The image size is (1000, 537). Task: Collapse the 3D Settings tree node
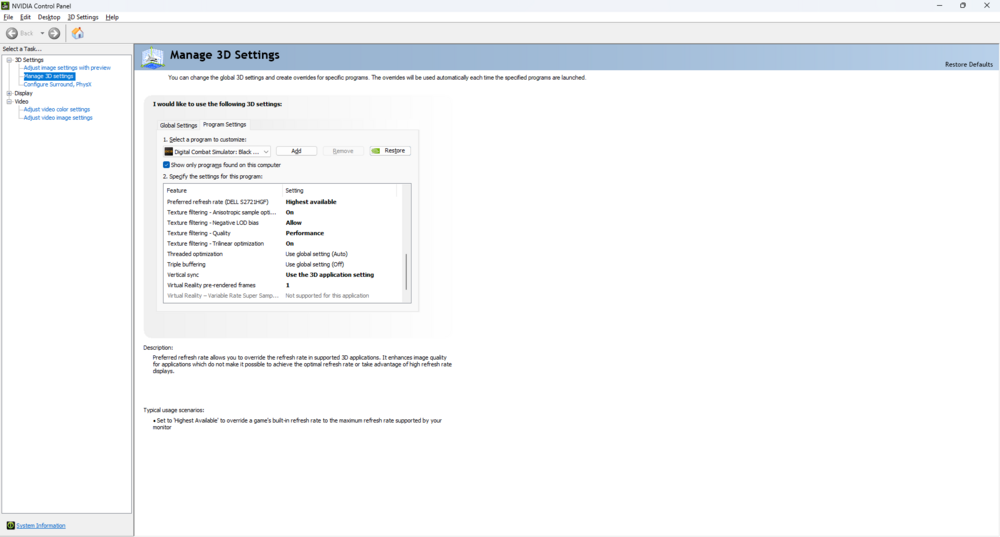pyautogui.click(x=10, y=60)
